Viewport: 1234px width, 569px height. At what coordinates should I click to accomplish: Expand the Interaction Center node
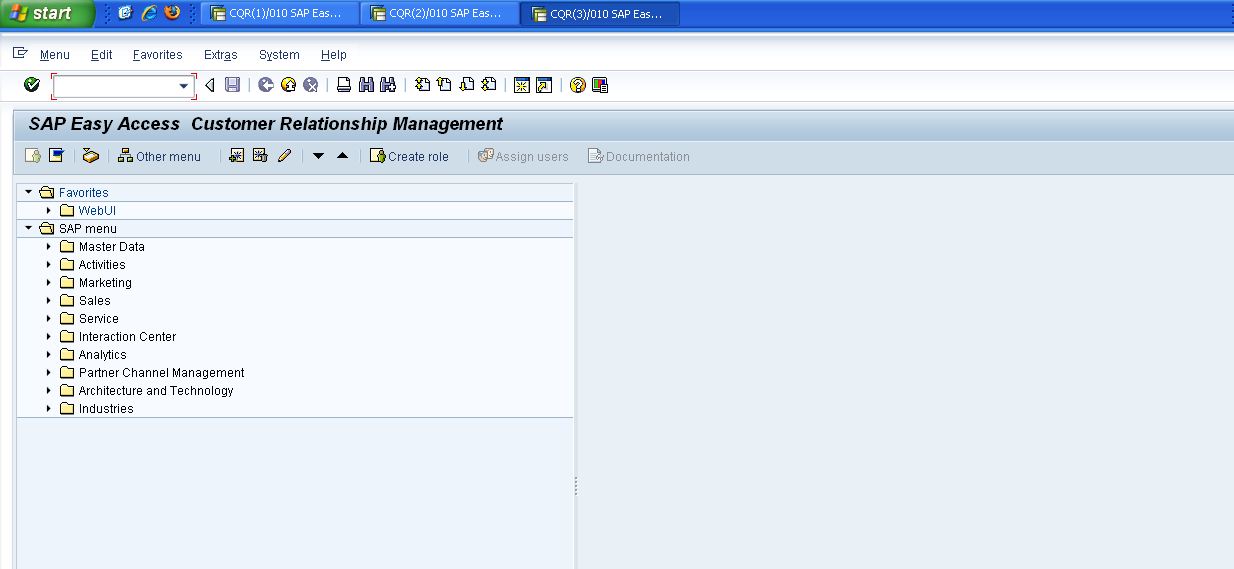pyautogui.click(x=49, y=336)
